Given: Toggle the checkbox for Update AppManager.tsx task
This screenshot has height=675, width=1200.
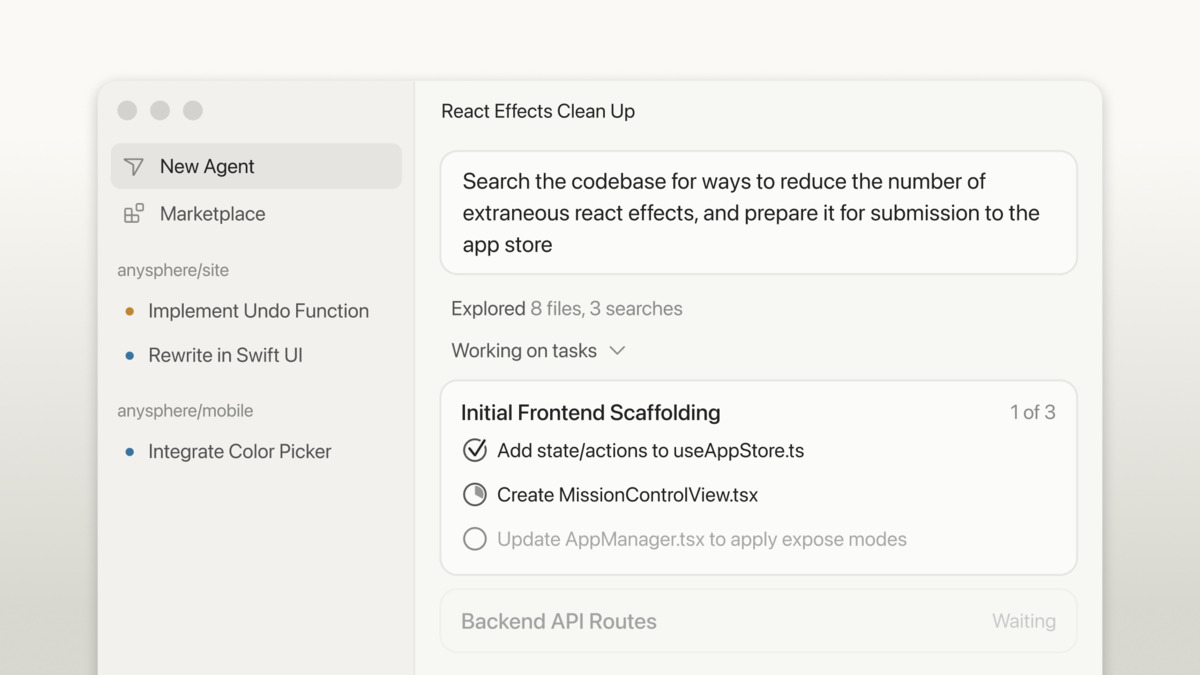Looking at the screenshot, I should pyautogui.click(x=474, y=539).
